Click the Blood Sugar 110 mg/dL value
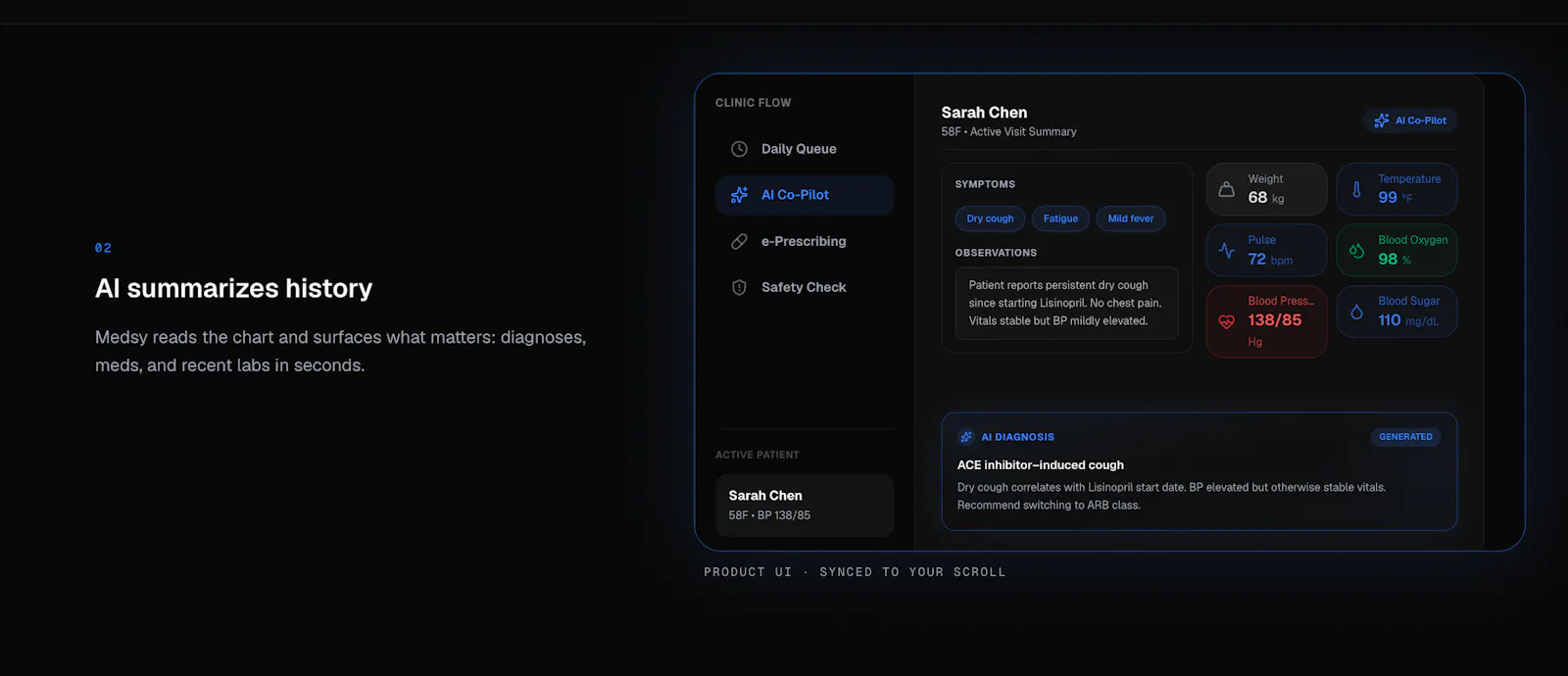Viewport: 1568px width, 676px height. pyautogui.click(x=1408, y=320)
